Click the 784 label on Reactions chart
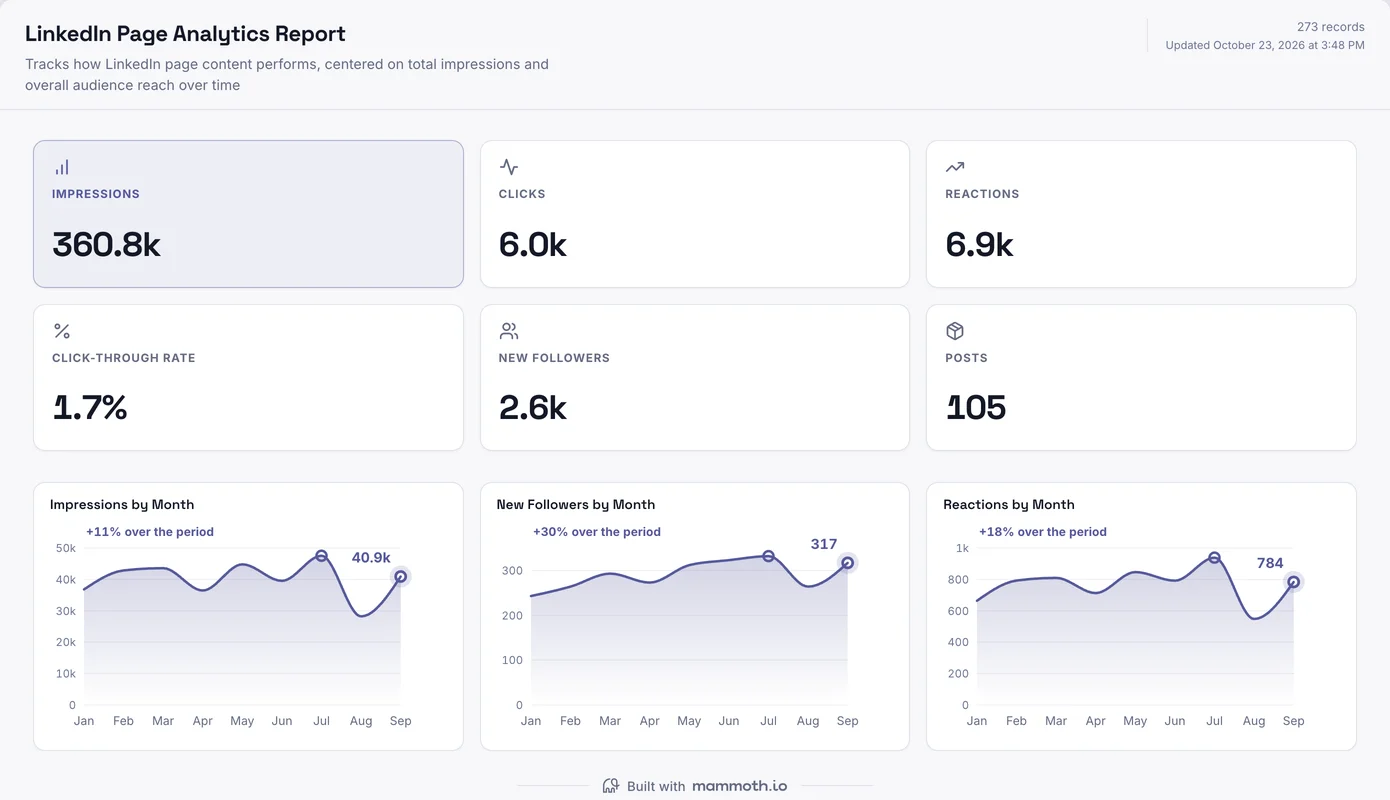Viewport: 1390px width, 800px height. point(1270,563)
